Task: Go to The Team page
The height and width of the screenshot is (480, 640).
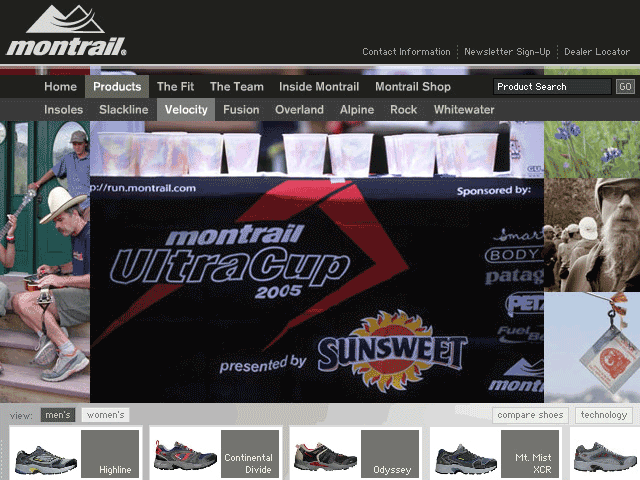Action: pos(237,87)
